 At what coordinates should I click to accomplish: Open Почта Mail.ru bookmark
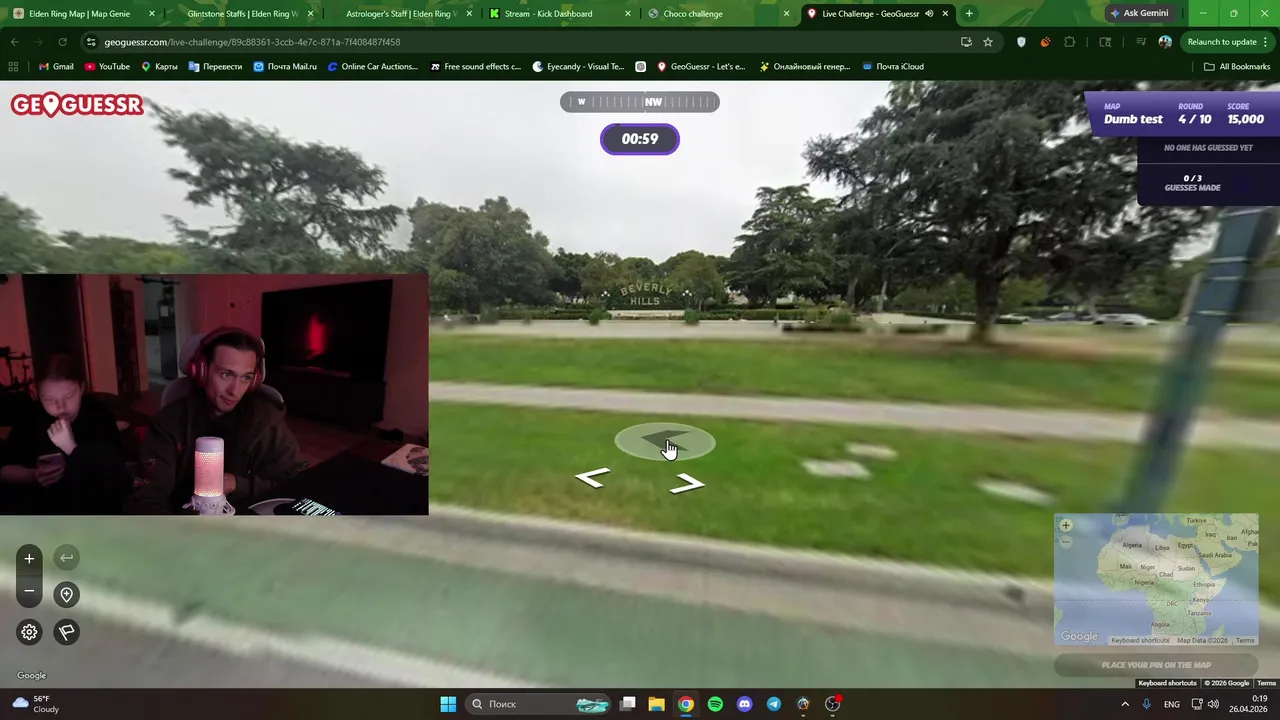pos(285,67)
